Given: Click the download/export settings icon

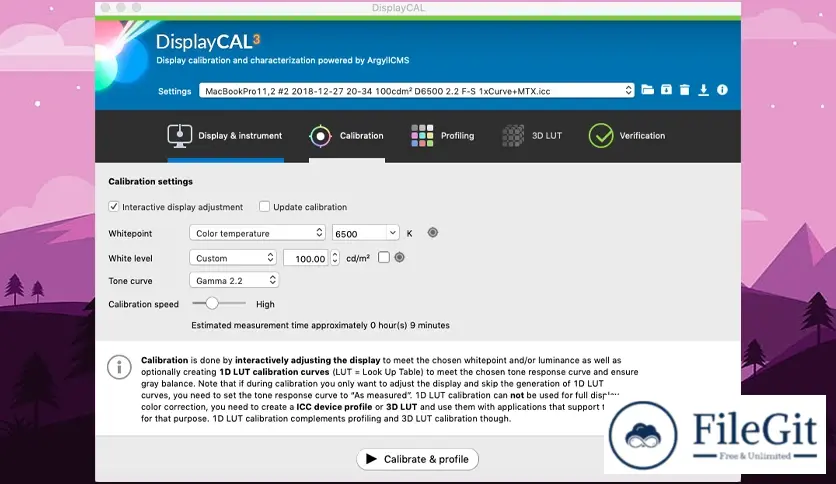Looking at the screenshot, I should (703, 90).
